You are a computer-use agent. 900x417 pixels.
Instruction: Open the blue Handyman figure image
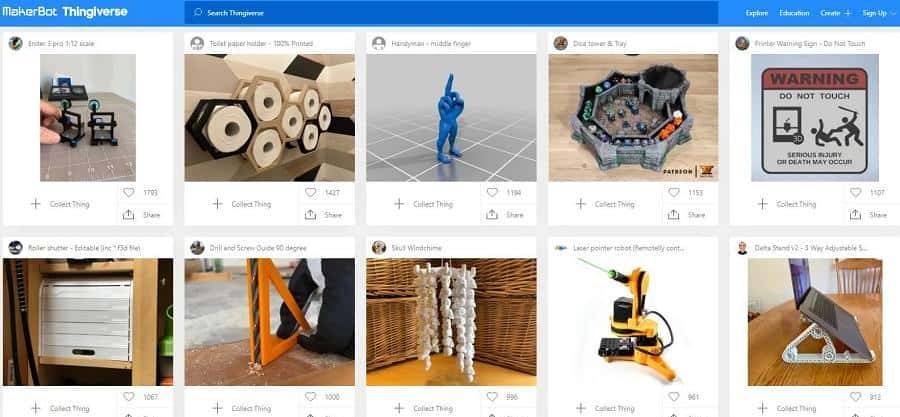pyautogui.click(x=451, y=118)
